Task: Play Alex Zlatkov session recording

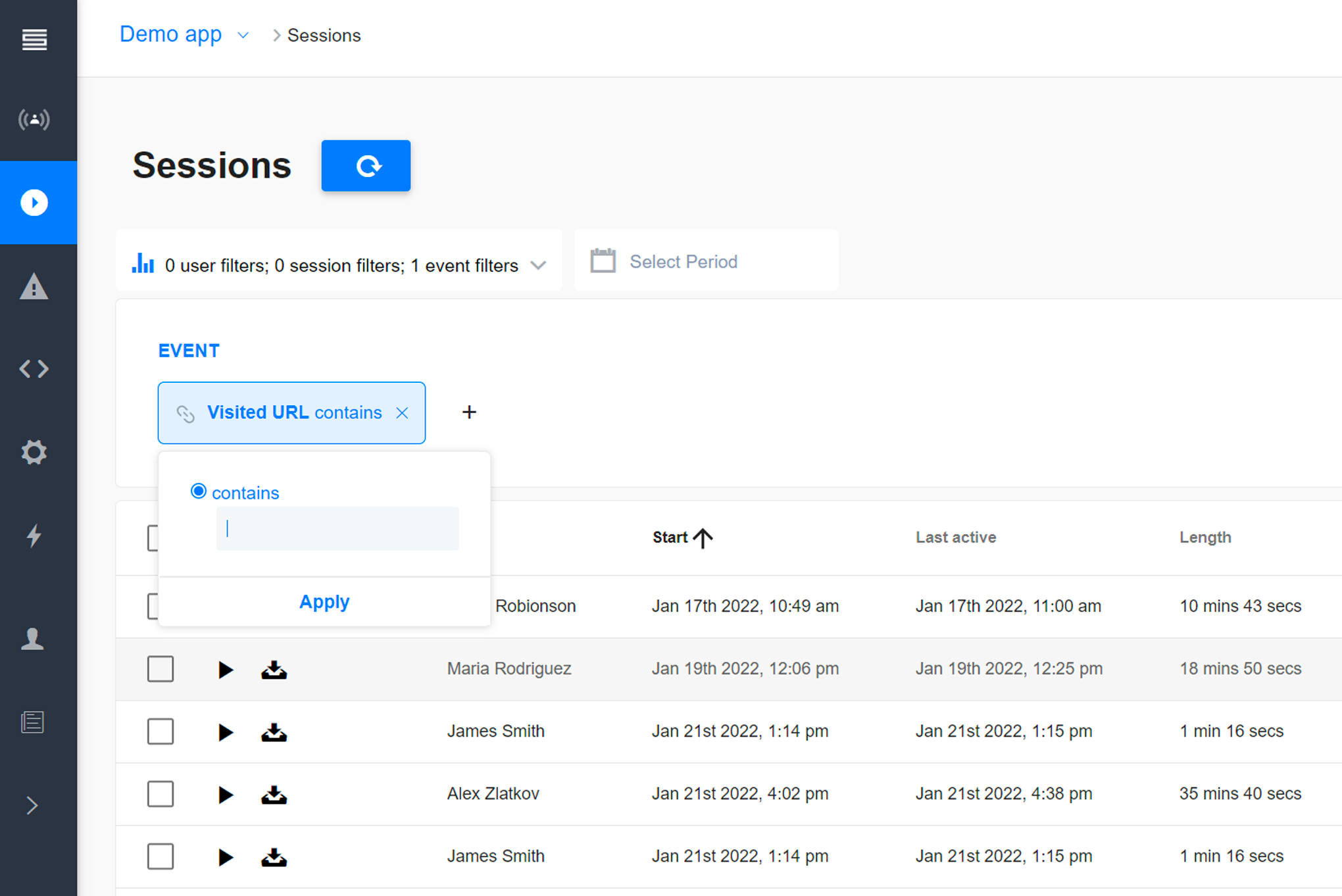Action: 225,795
